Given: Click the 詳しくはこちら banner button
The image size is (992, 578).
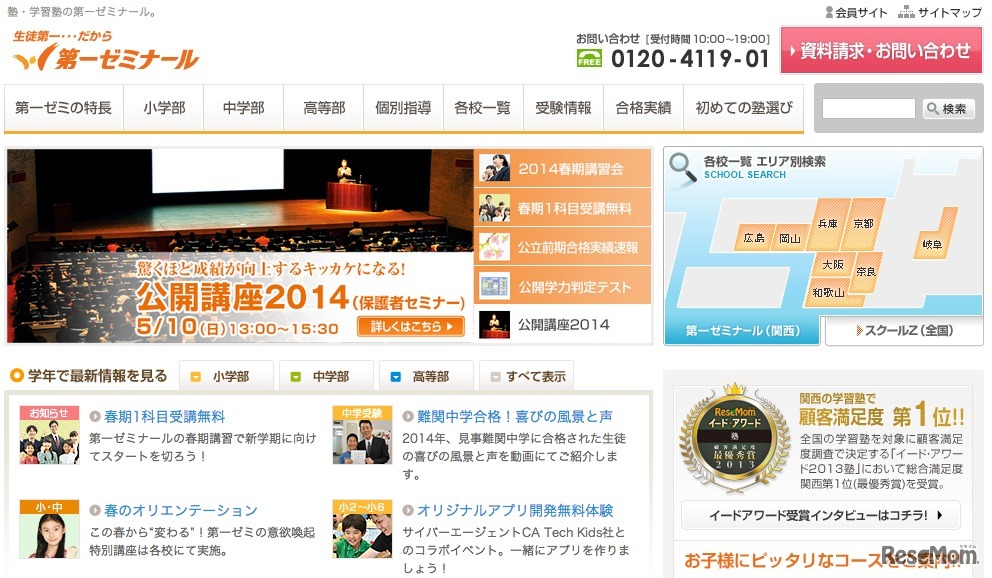Looking at the screenshot, I should point(411,326).
